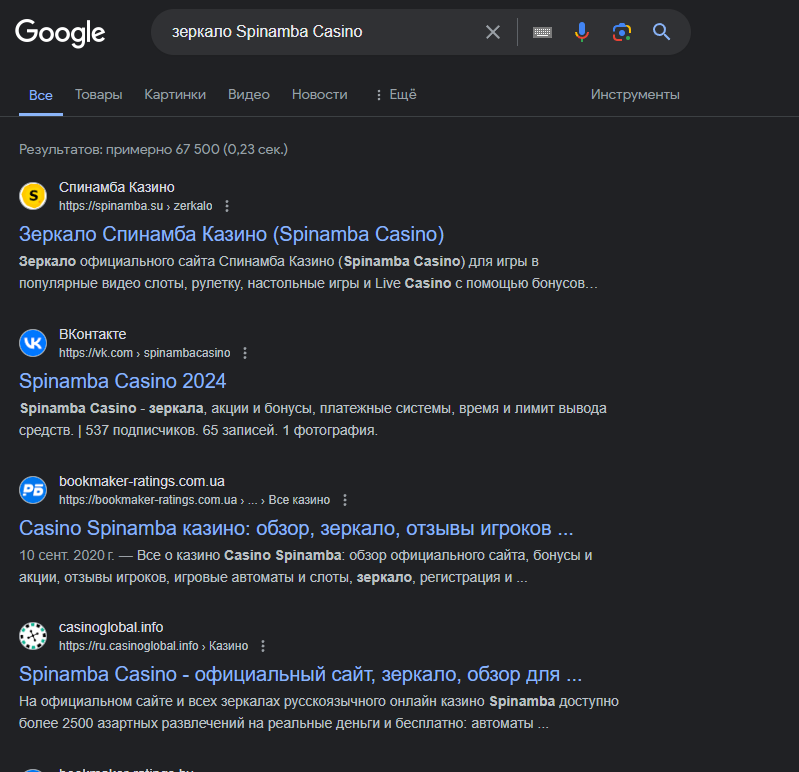This screenshot has width=799, height=772.
Task: Switch to the Новости tab
Action: pyautogui.click(x=319, y=95)
